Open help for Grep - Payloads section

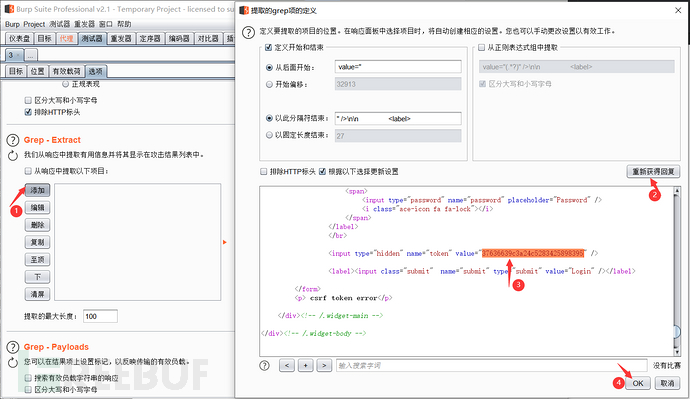coord(13,347)
